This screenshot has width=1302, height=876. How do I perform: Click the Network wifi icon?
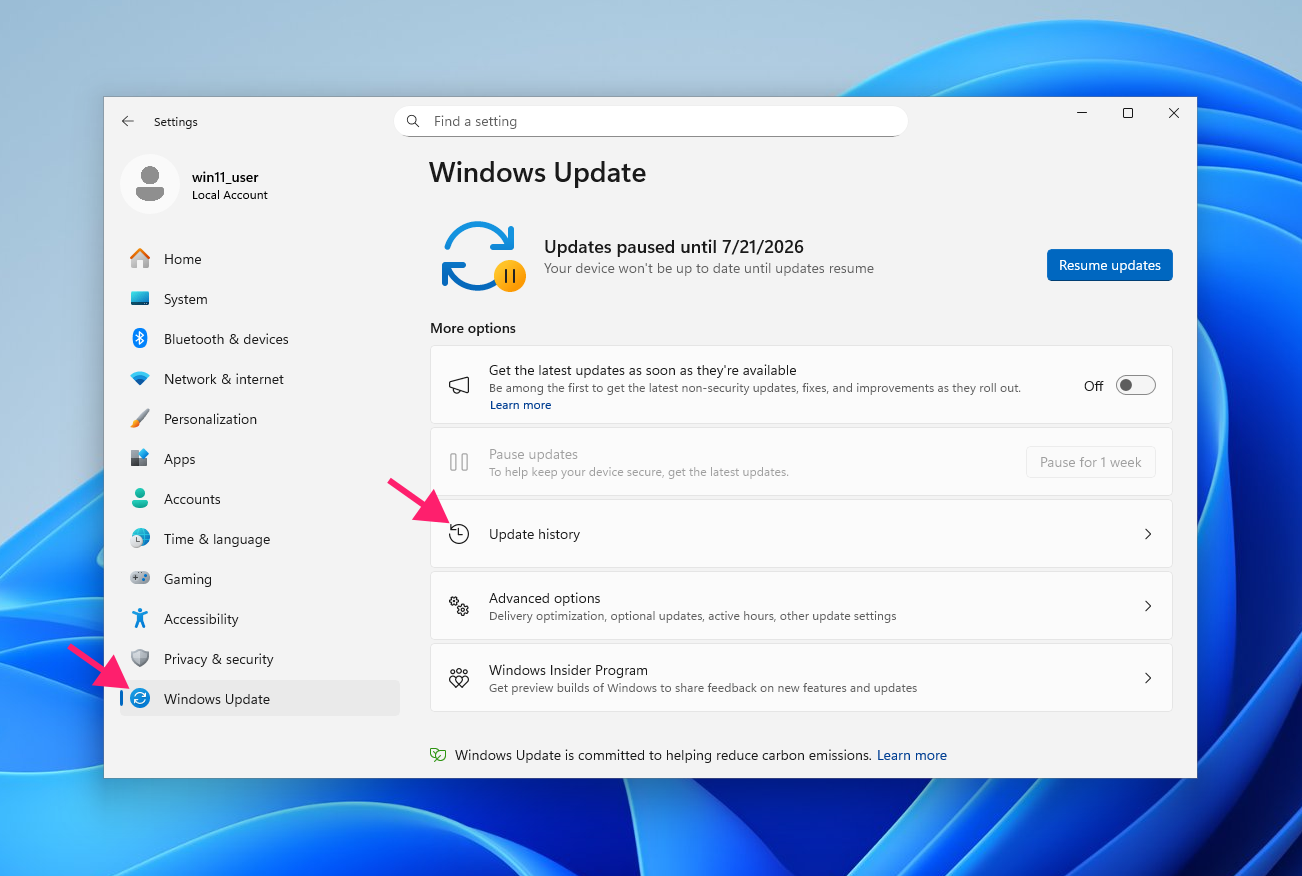[x=140, y=379]
